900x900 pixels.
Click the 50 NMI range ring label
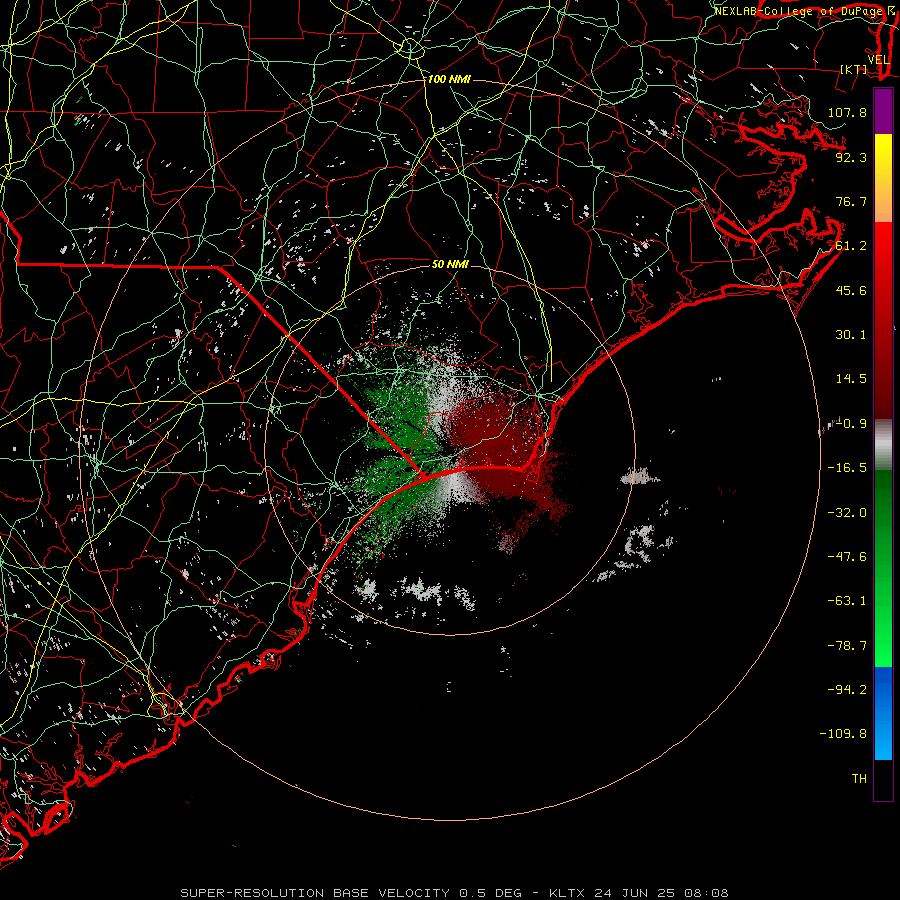coord(450,264)
